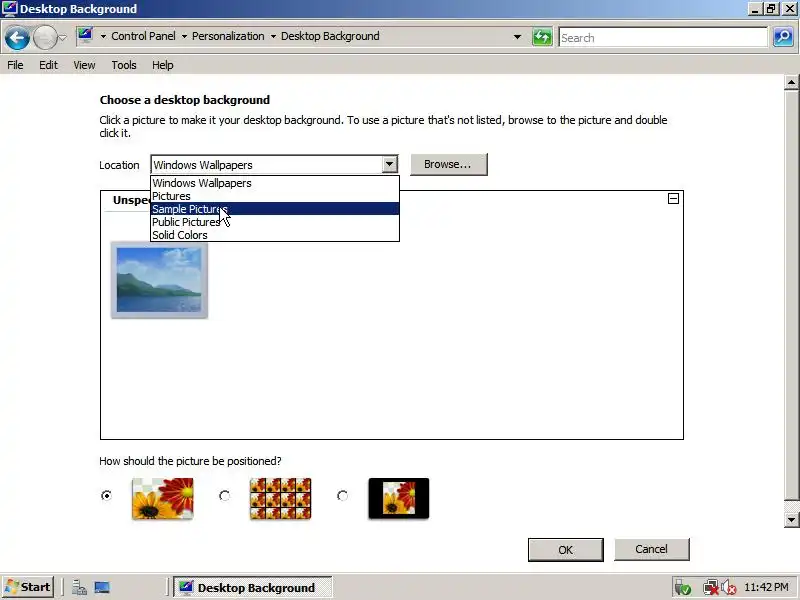
Task: Click the Personalization breadcrumb
Action: (228, 36)
